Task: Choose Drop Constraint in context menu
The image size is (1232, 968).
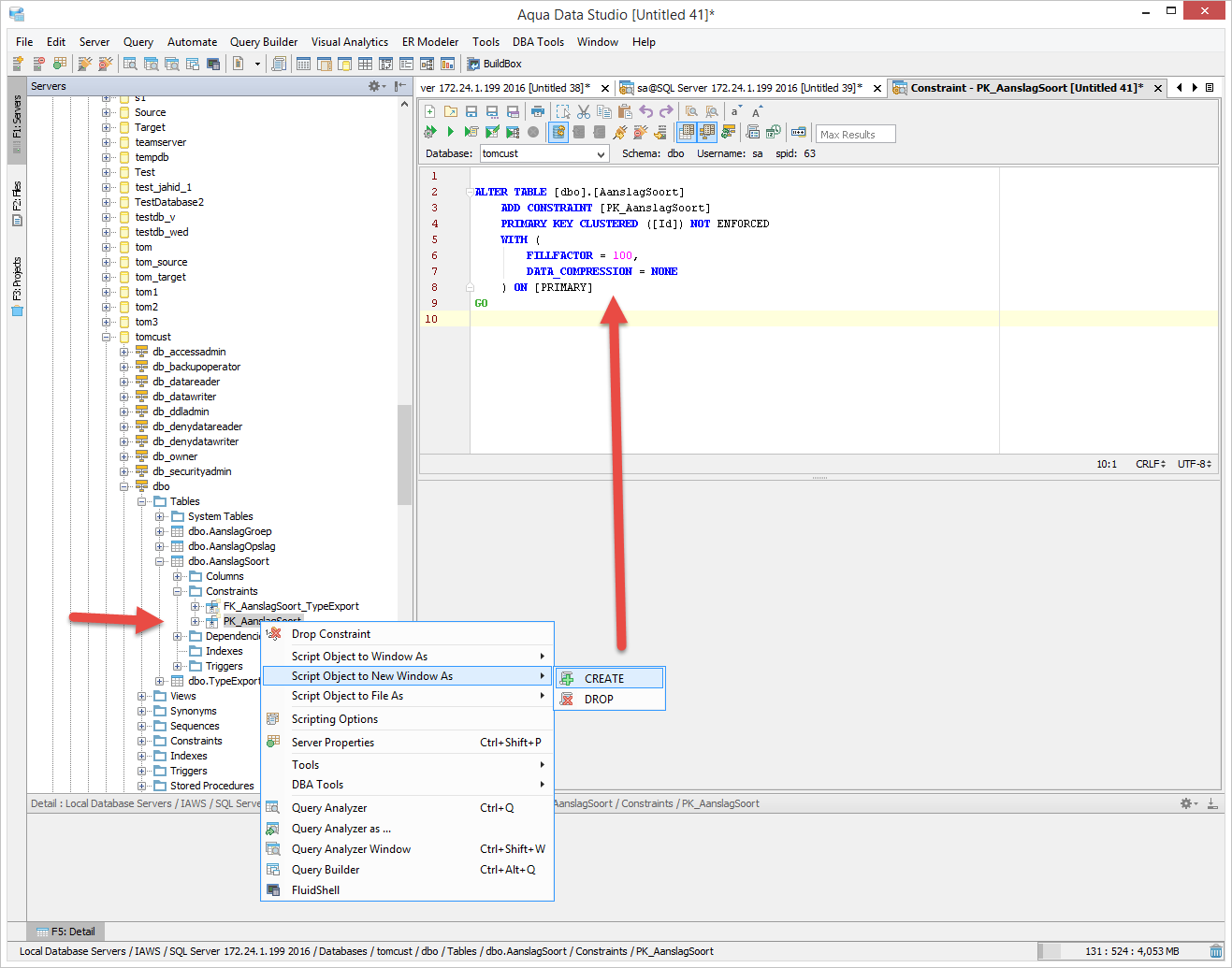Action: [331, 634]
